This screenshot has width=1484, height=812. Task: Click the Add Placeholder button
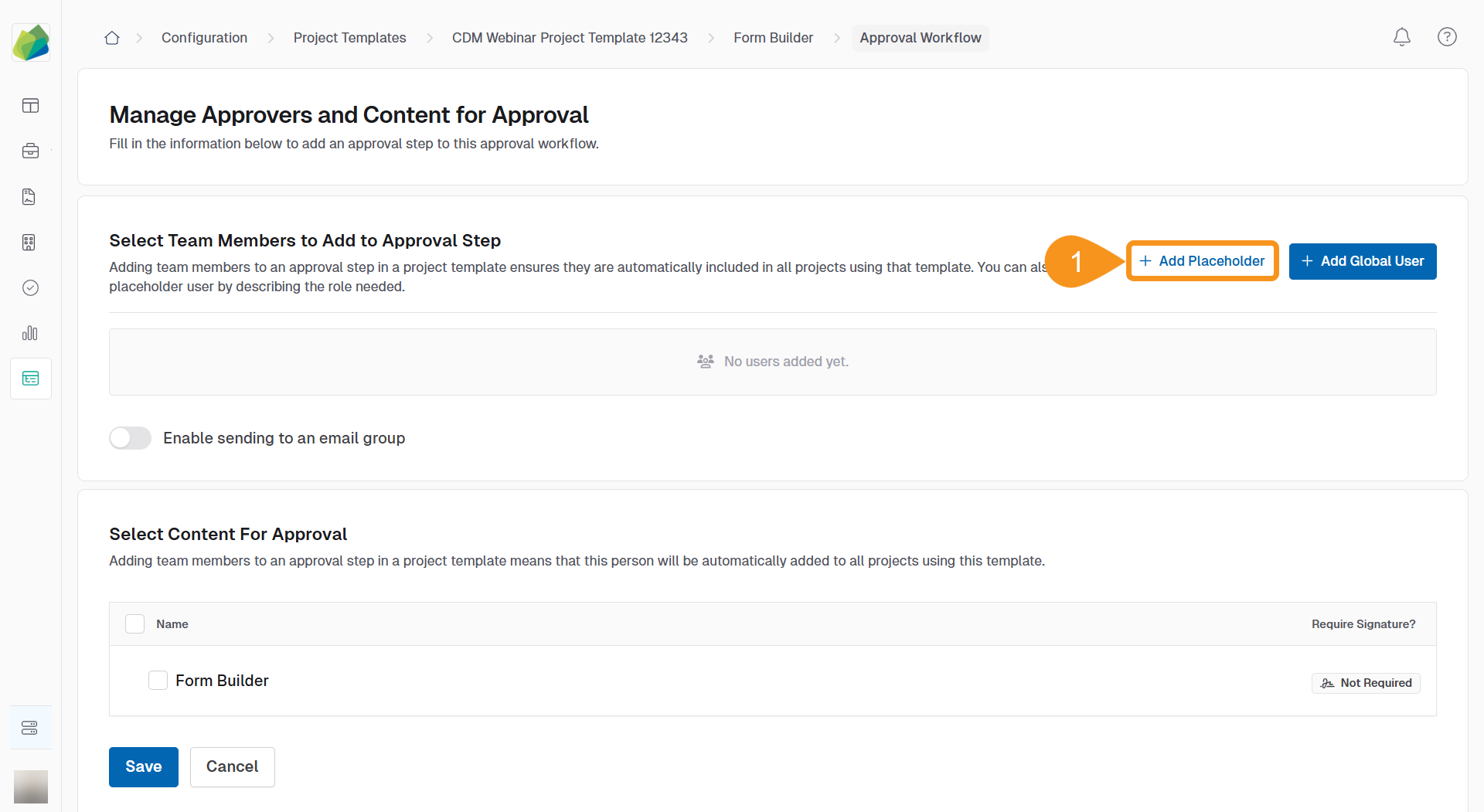1202,260
